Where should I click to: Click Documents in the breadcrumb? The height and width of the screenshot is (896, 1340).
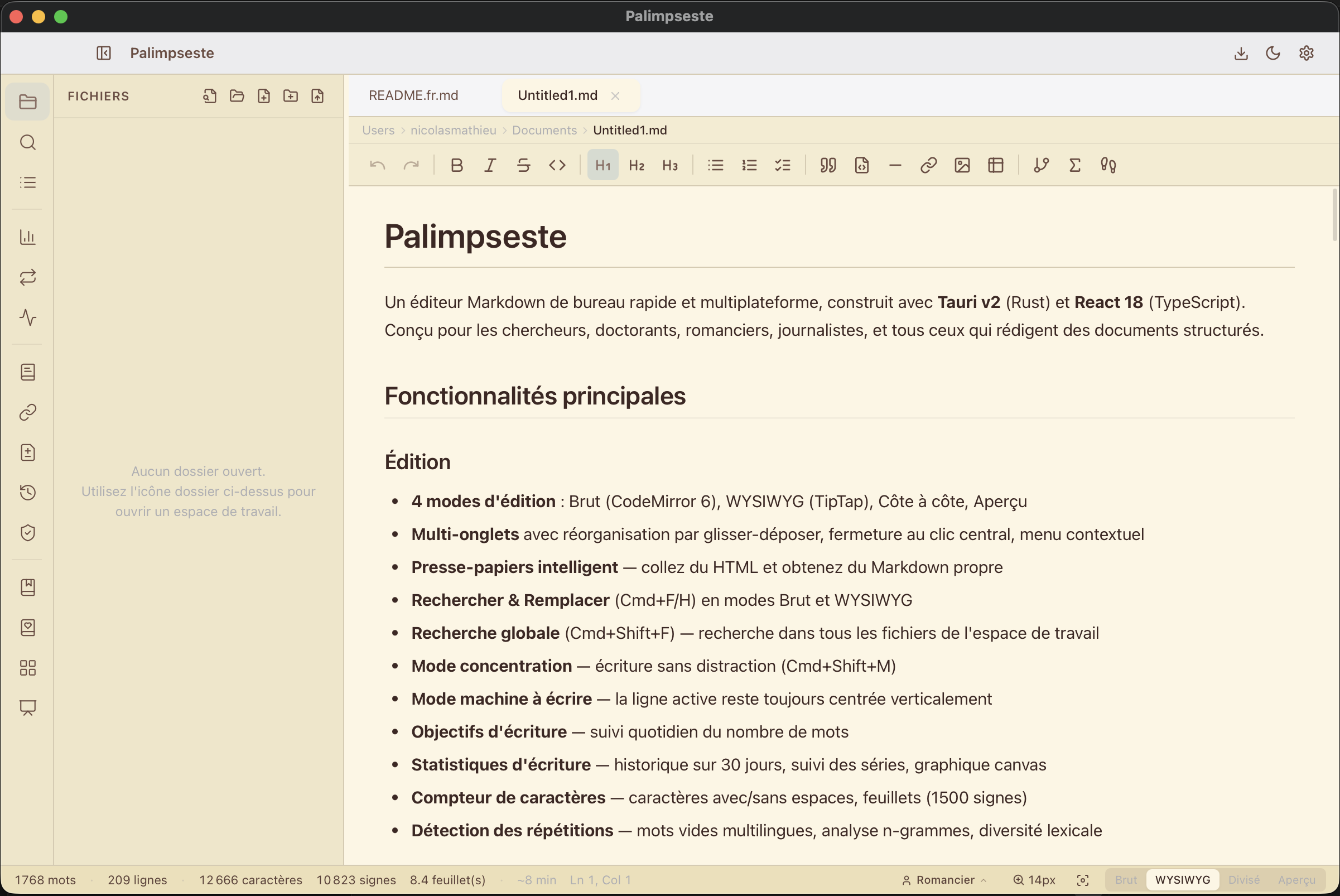click(544, 131)
